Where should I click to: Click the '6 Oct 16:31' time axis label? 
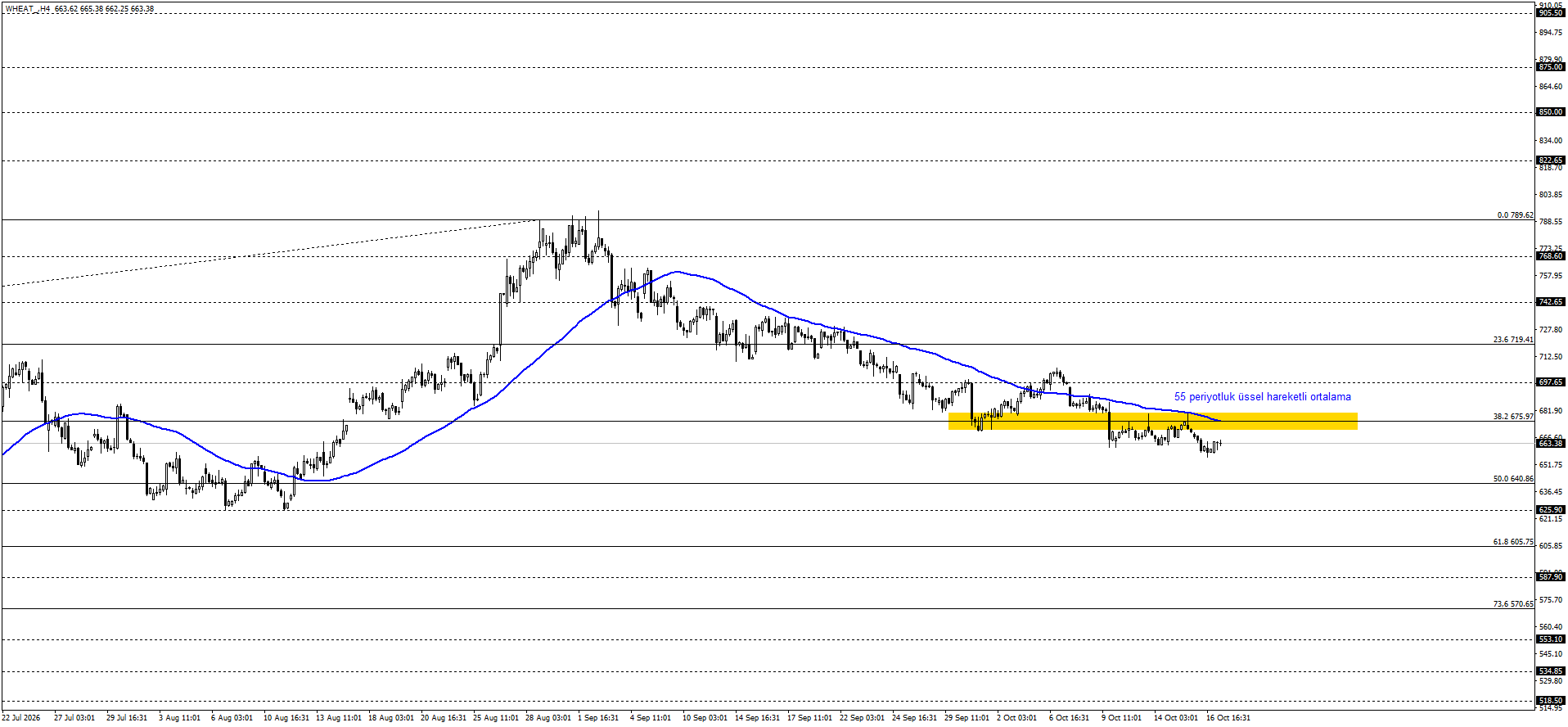(x=1069, y=718)
